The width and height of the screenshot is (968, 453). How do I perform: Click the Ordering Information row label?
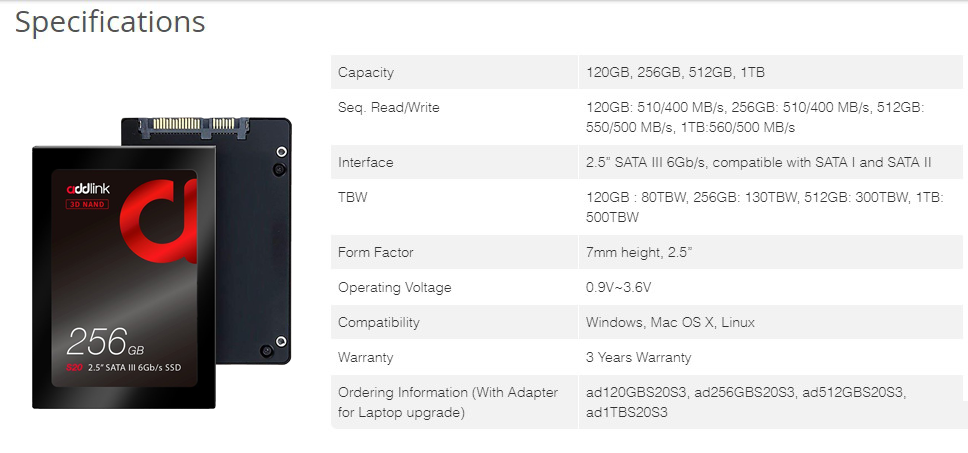coord(448,402)
